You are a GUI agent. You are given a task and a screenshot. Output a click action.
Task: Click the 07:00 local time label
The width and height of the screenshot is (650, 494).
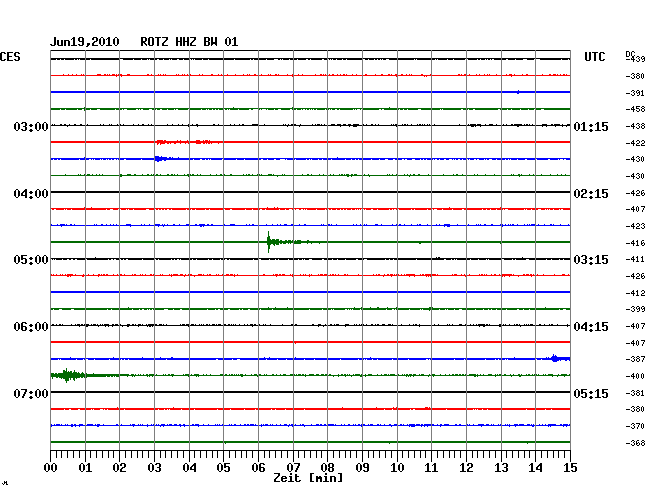click(x=31, y=393)
